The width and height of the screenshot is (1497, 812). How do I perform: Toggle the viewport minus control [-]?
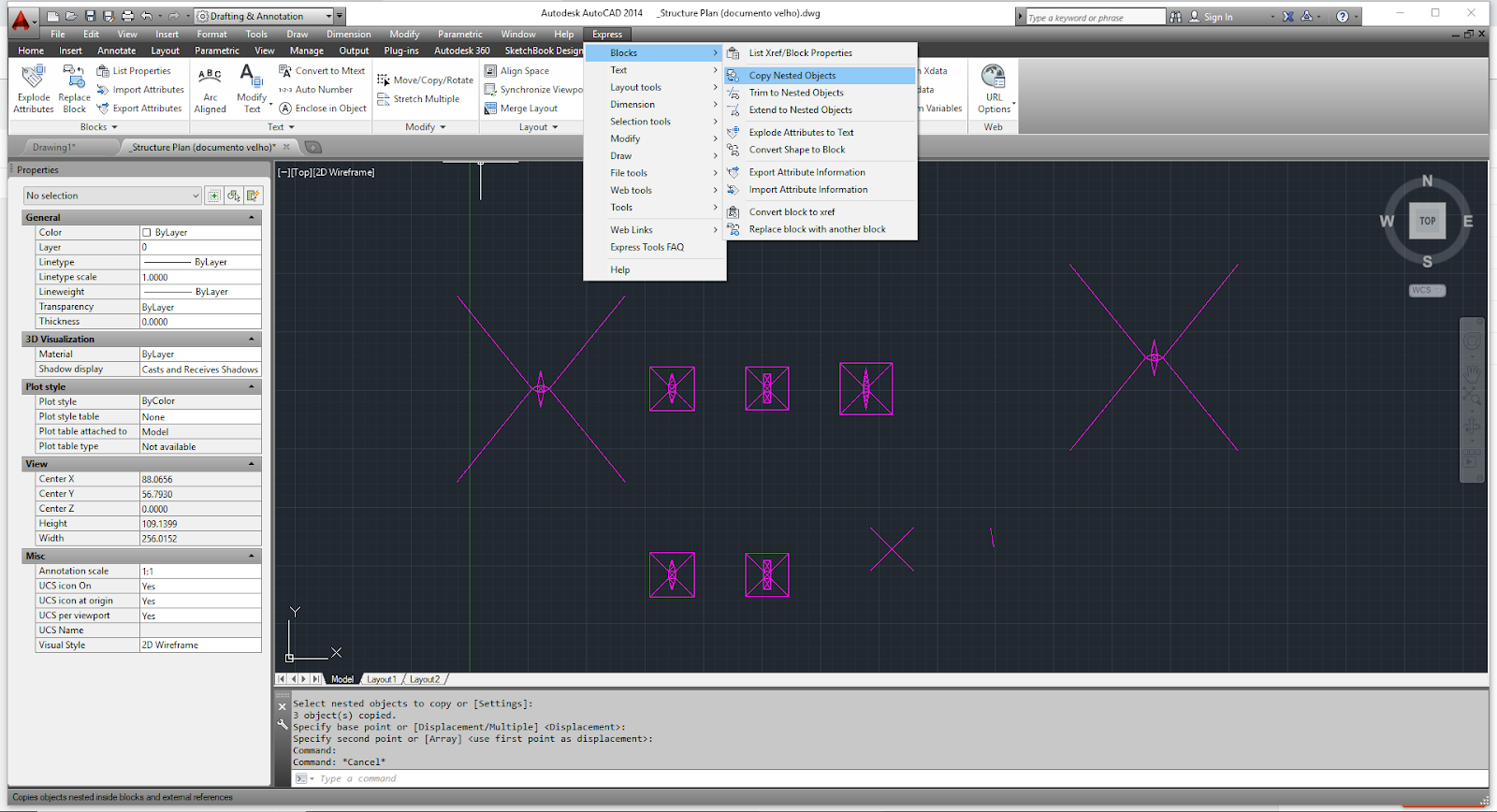click(x=283, y=172)
